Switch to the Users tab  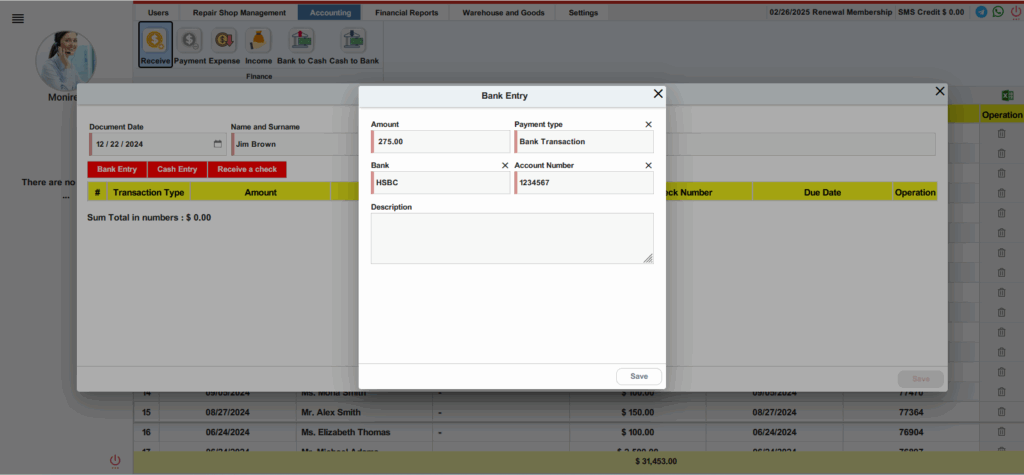(x=158, y=12)
